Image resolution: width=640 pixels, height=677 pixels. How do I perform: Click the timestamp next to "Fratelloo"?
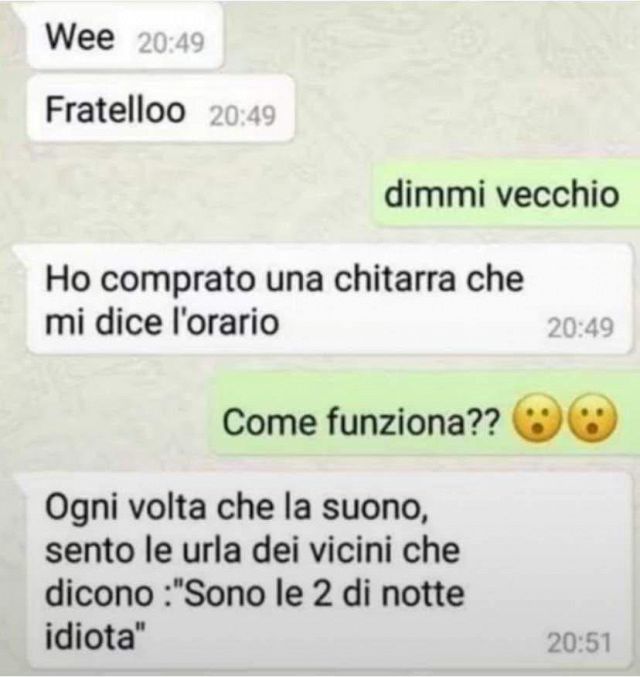tap(242, 116)
